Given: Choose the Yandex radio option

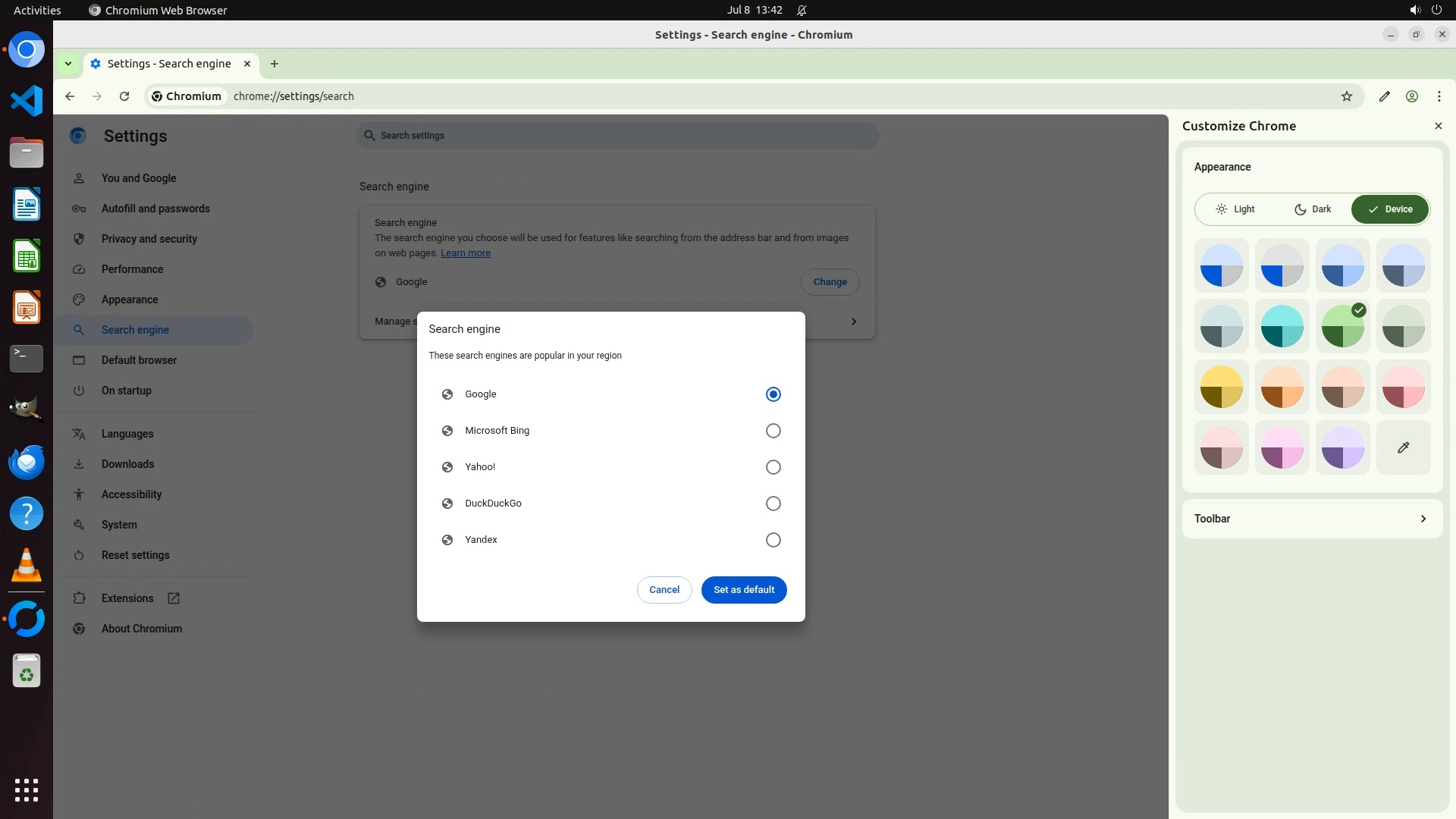Looking at the screenshot, I should [773, 540].
